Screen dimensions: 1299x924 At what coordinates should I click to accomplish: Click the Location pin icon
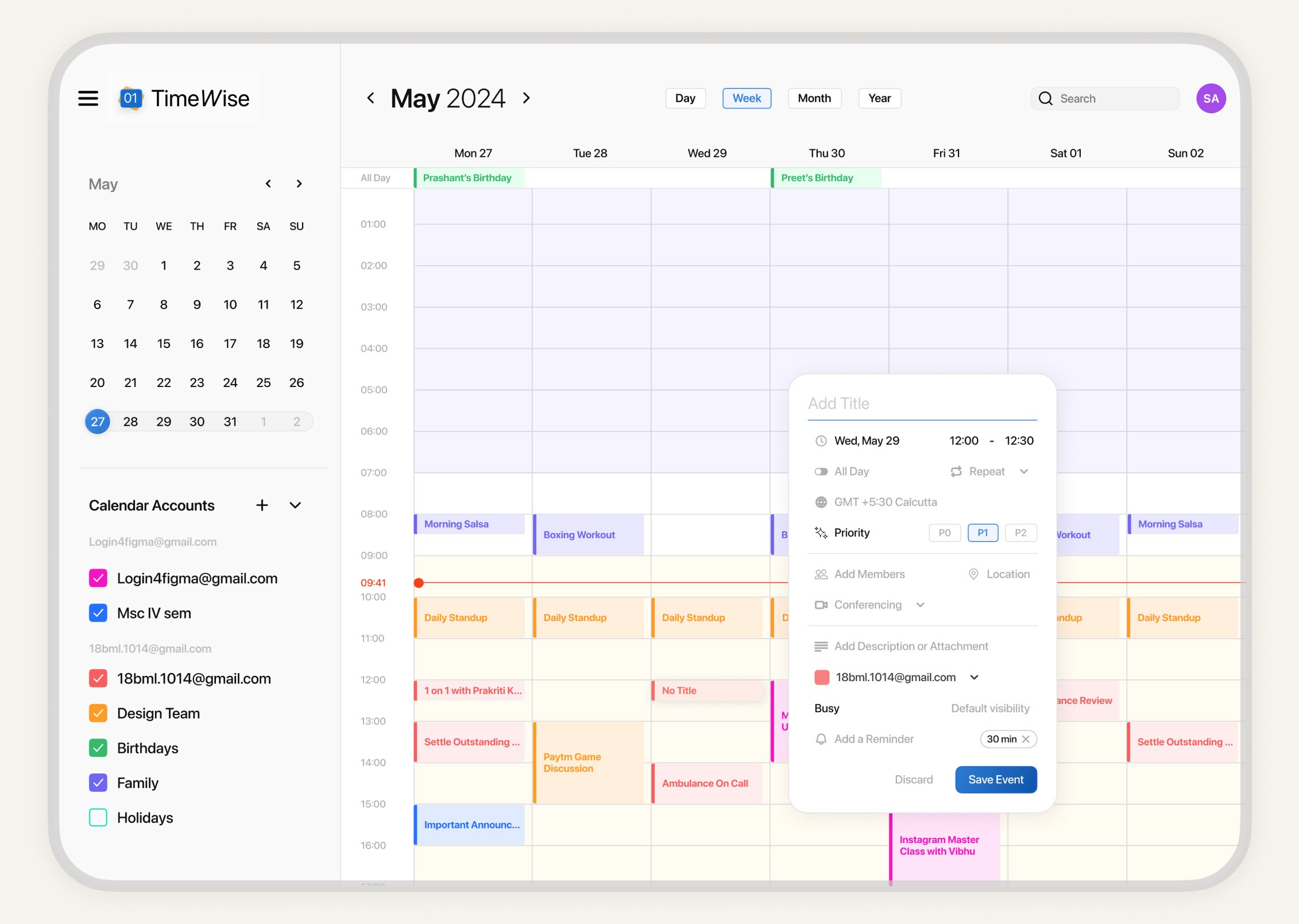[973, 574]
